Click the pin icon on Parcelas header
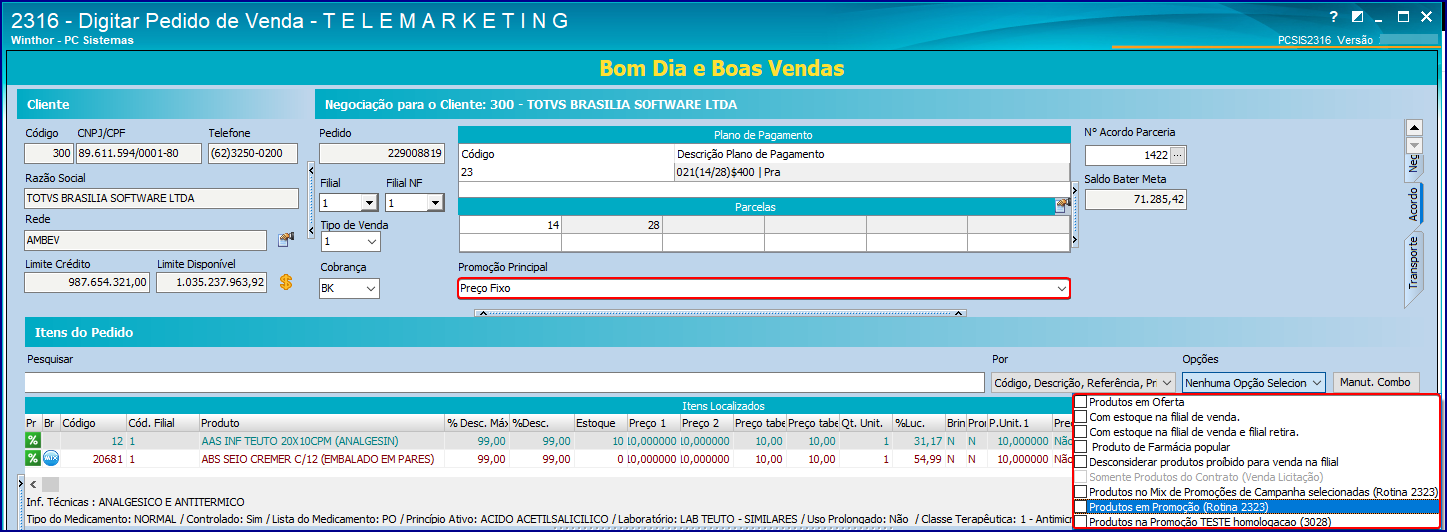This screenshot has width=1447, height=532. tap(1062, 206)
